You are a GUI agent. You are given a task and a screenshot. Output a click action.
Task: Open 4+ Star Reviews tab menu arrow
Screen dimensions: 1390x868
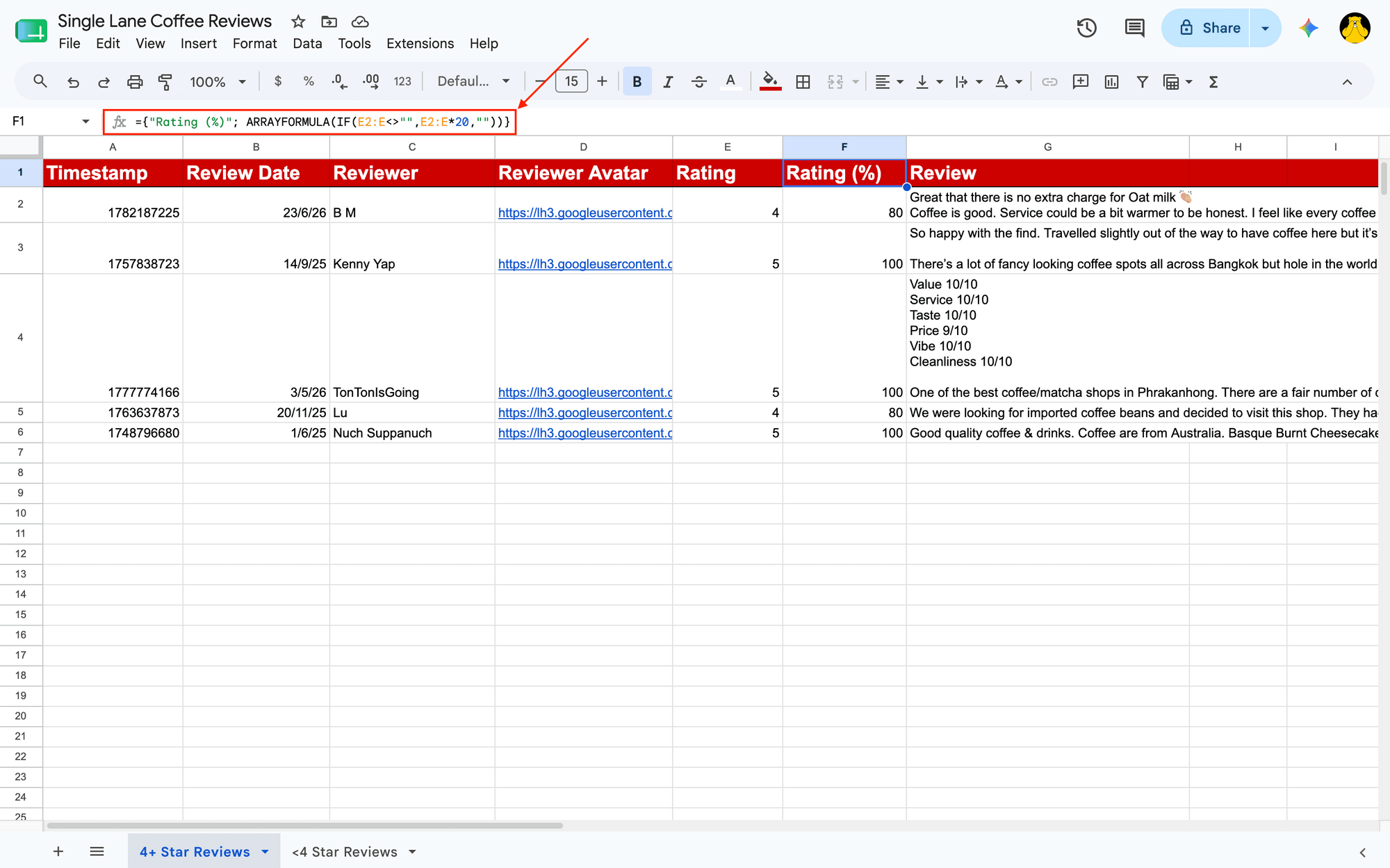pos(265,851)
